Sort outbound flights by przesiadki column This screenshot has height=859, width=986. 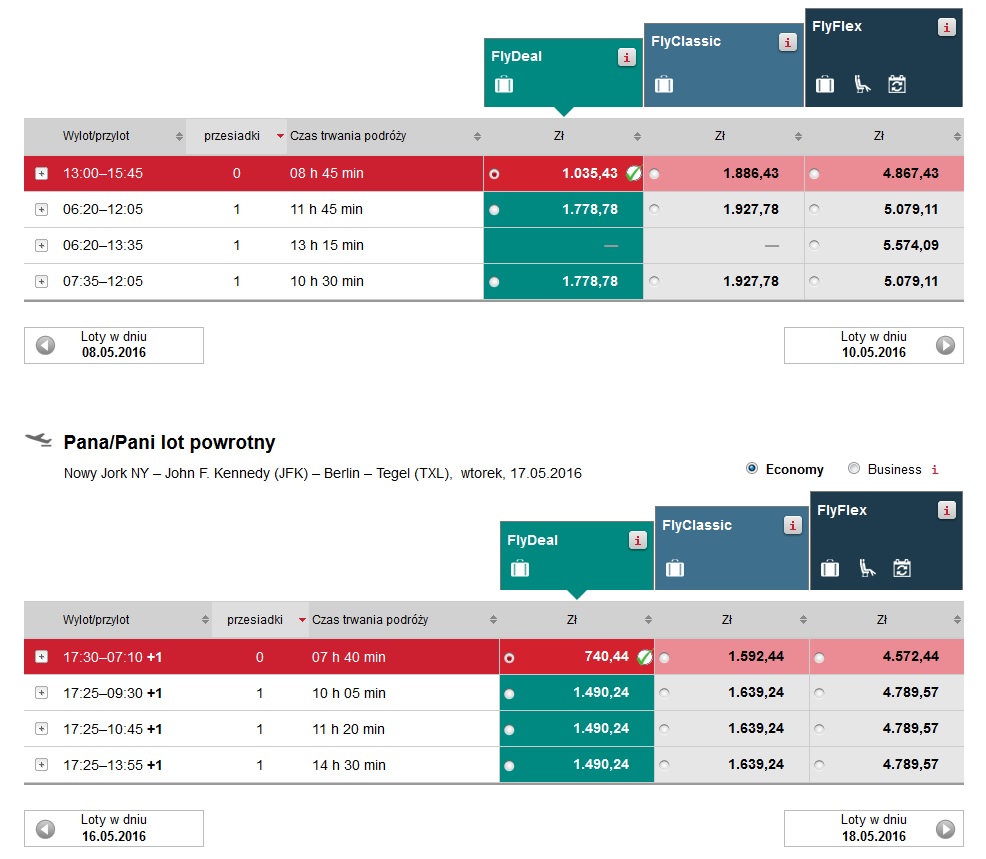coord(236,136)
